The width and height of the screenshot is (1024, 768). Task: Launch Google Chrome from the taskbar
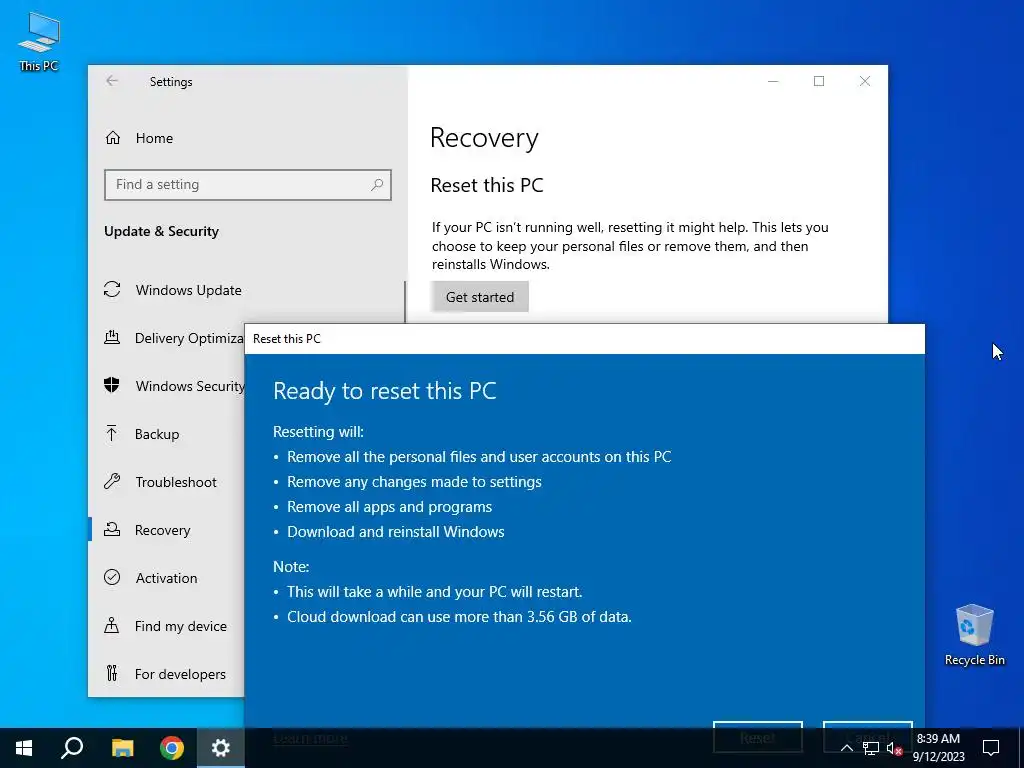[x=172, y=748]
